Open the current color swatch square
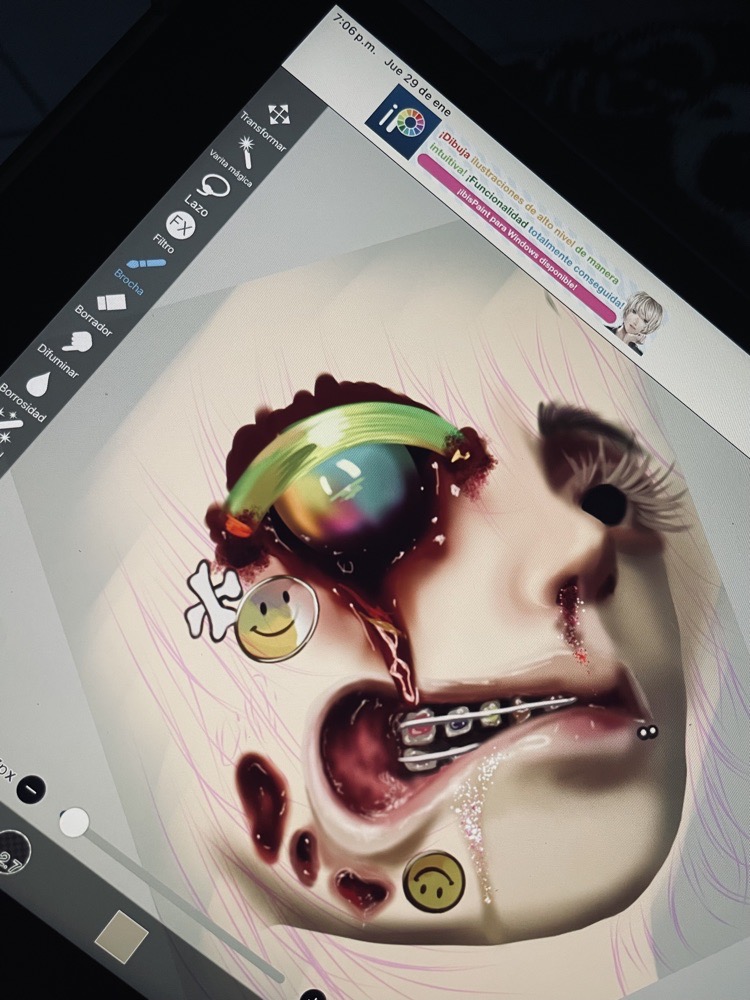The width and height of the screenshot is (750, 1000). (x=122, y=936)
